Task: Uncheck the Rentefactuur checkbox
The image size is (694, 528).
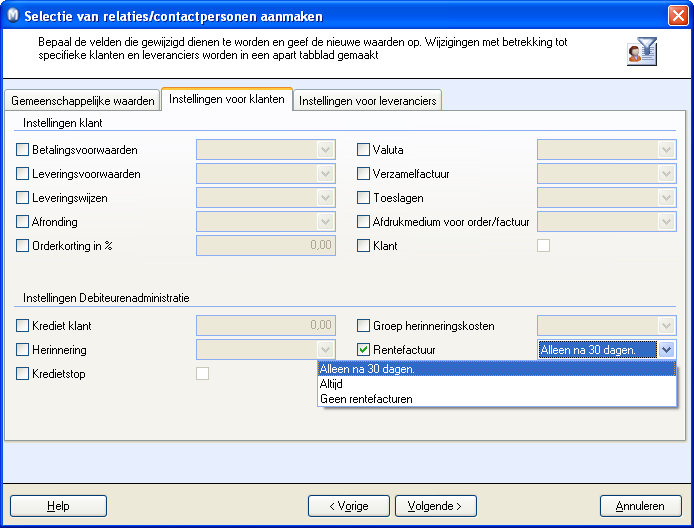Action: point(363,350)
